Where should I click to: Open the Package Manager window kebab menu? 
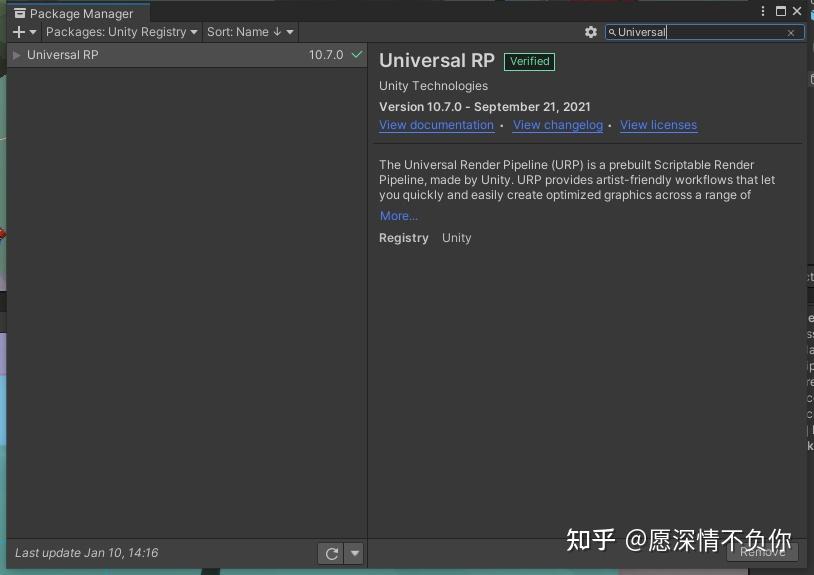click(763, 11)
